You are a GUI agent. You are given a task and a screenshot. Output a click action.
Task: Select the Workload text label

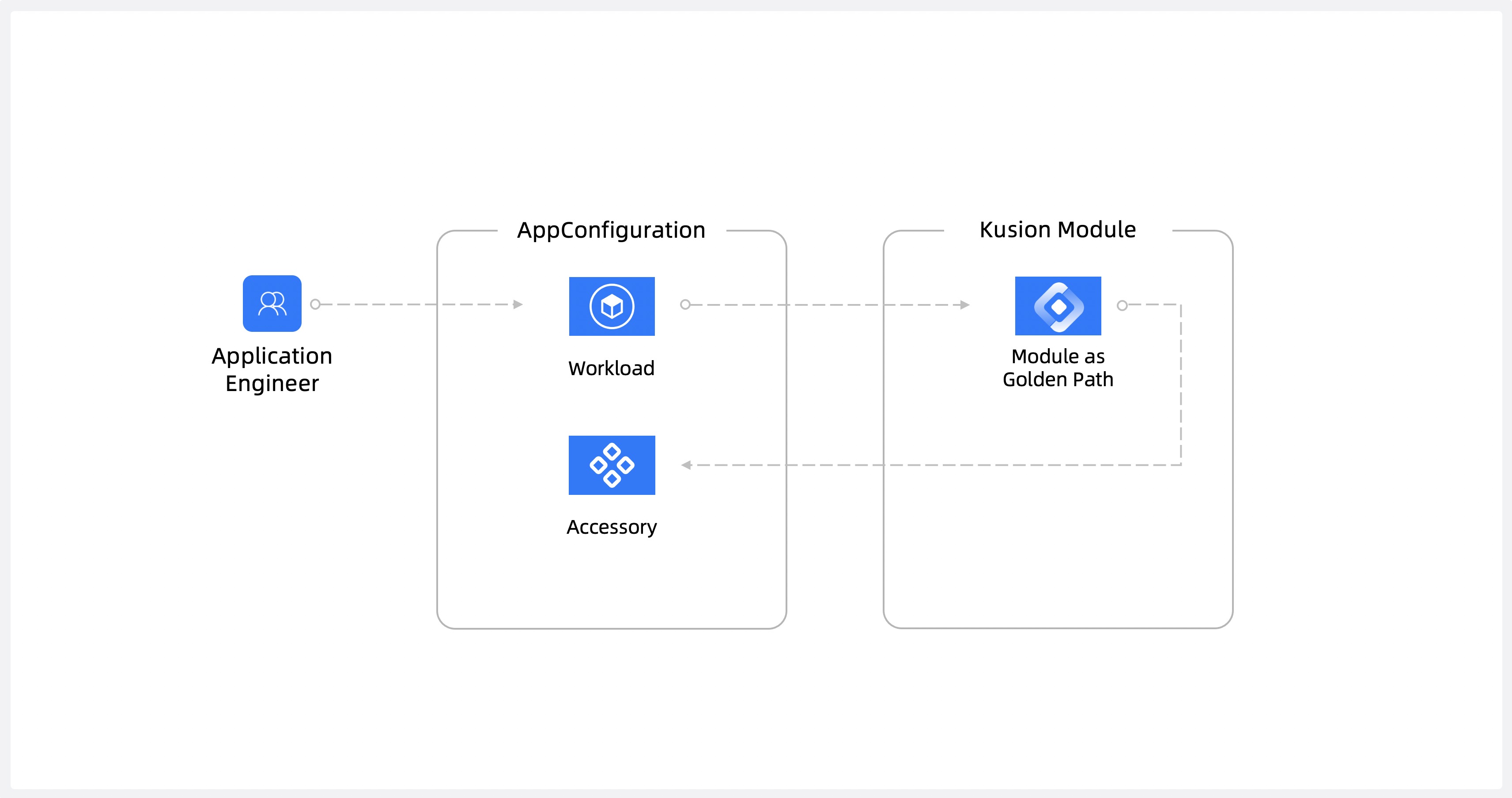point(611,368)
